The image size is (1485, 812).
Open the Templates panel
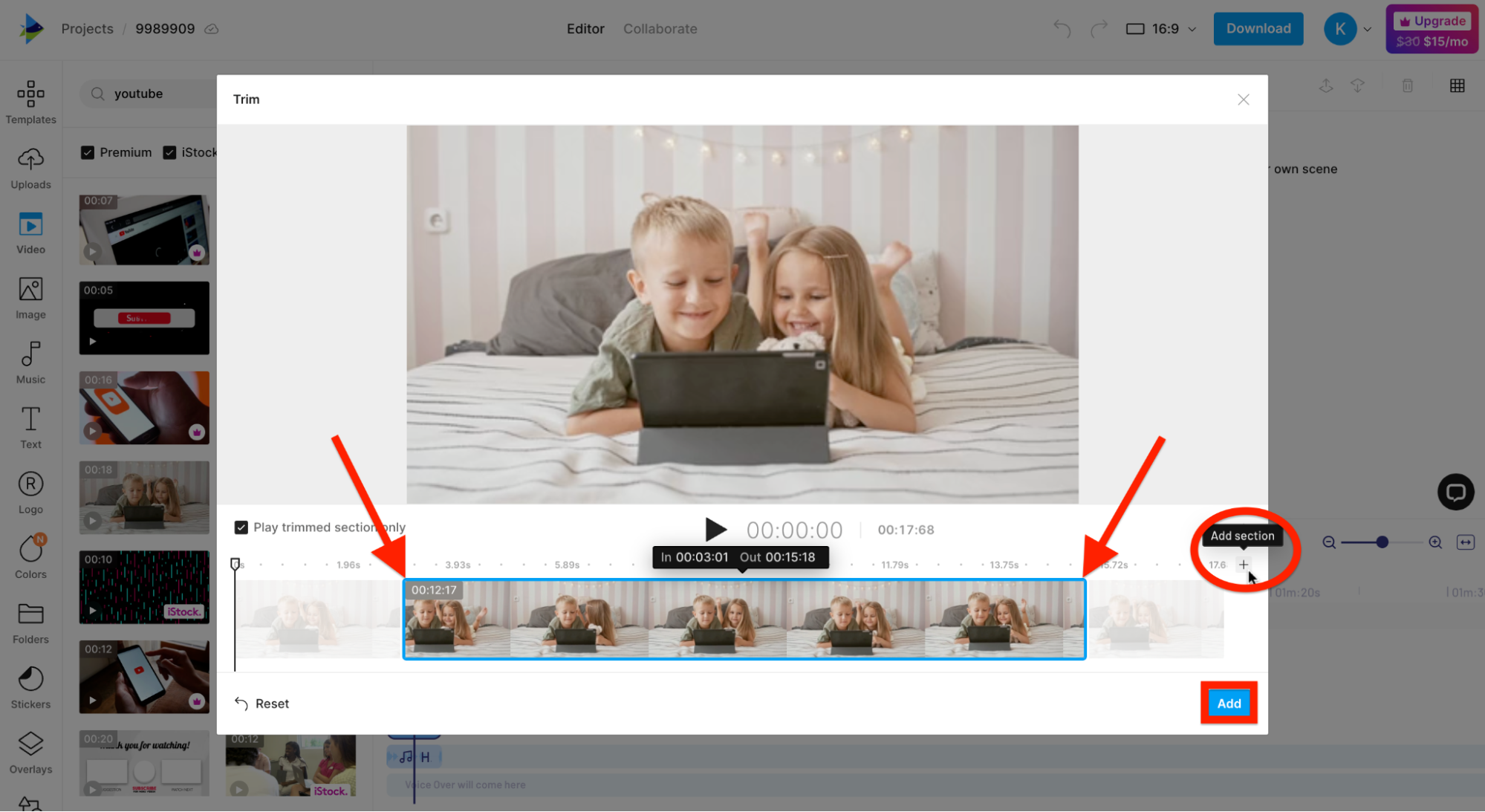click(x=30, y=100)
